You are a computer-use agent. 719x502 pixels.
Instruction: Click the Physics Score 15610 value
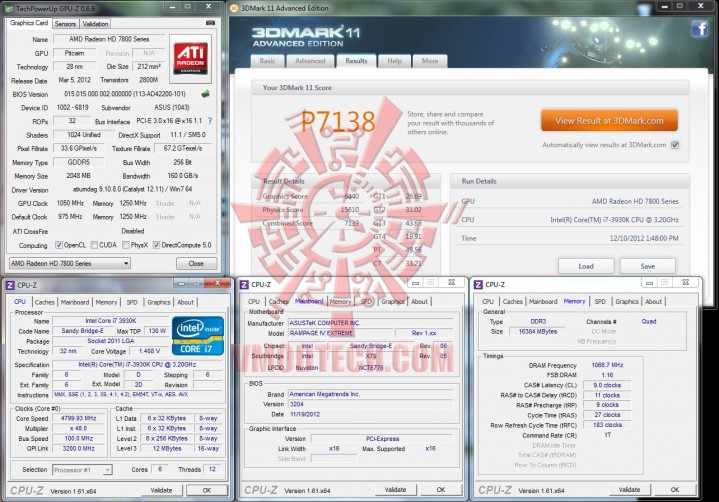pos(350,210)
